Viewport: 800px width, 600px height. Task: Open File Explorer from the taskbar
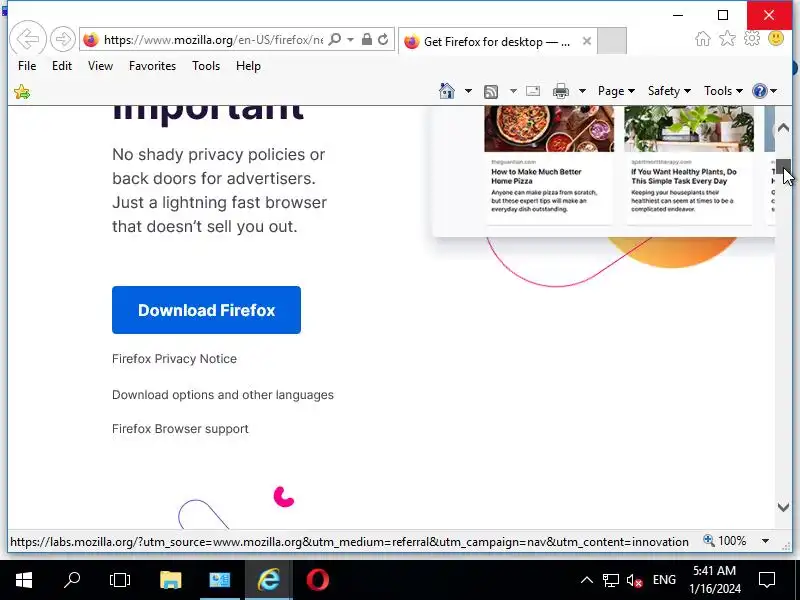tap(170, 580)
